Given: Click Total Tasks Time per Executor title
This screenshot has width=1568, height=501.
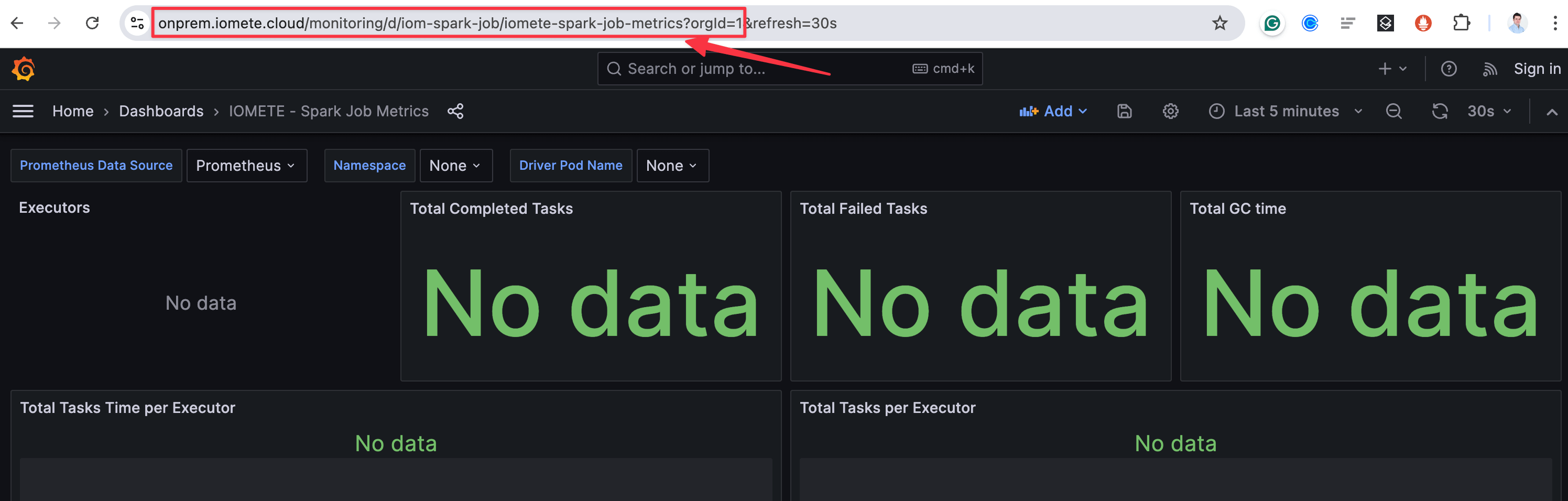Looking at the screenshot, I should pos(127,408).
